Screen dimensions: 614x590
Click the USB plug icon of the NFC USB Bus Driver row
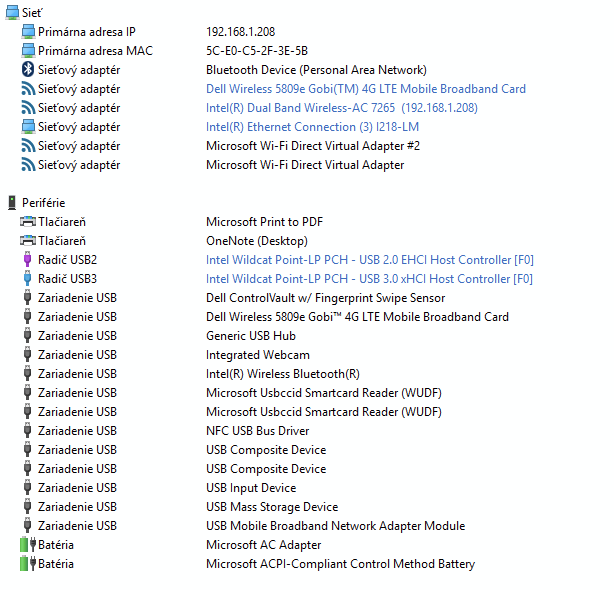27,431
